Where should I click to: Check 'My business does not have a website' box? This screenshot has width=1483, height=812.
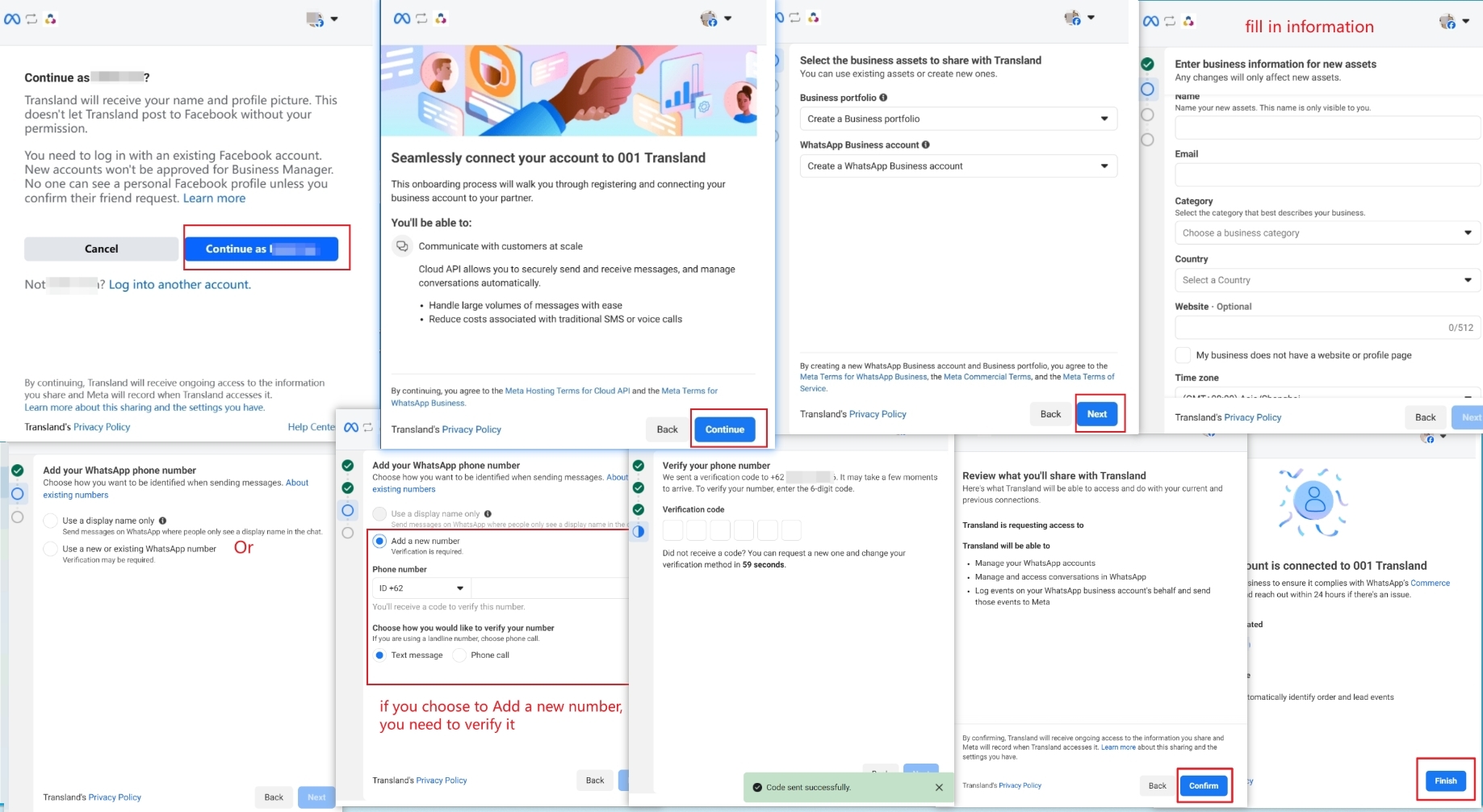1183,355
